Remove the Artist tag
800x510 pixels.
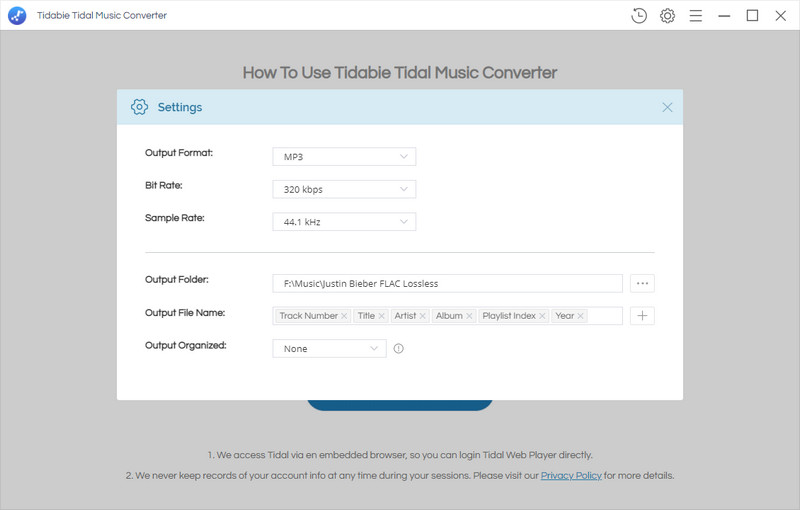(x=422, y=316)
